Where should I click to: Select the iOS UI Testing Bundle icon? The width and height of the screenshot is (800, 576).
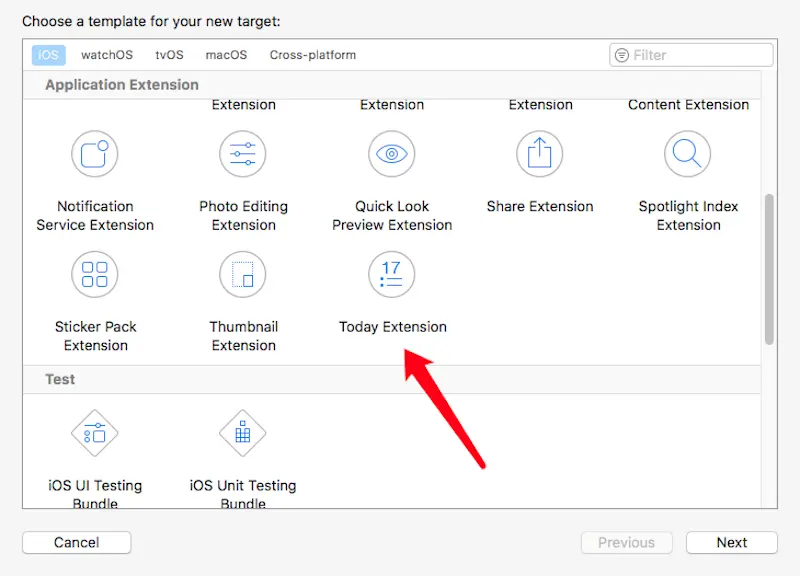coord(95,433)
